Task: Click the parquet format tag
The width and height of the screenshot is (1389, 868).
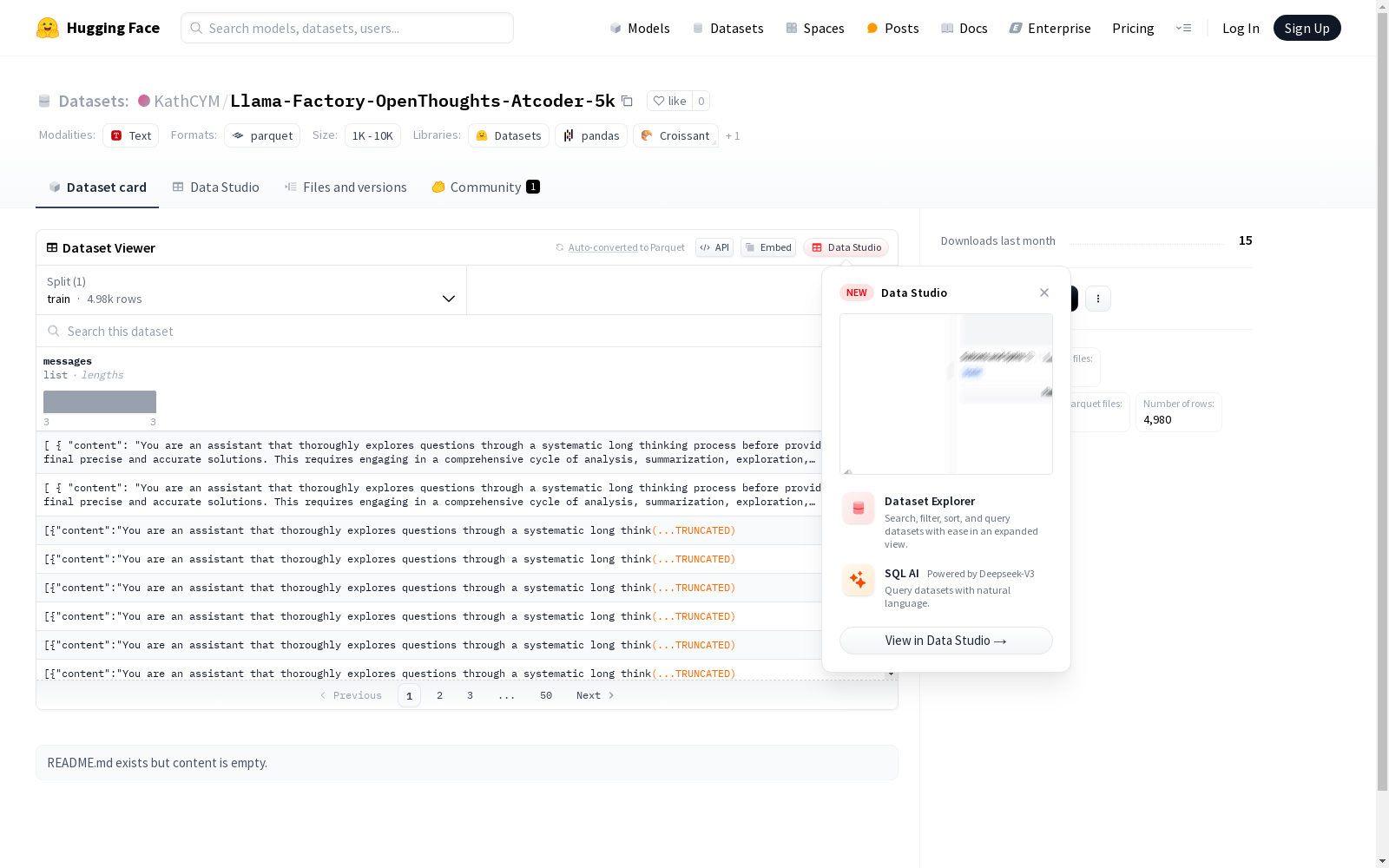Action: coord(262,135)
